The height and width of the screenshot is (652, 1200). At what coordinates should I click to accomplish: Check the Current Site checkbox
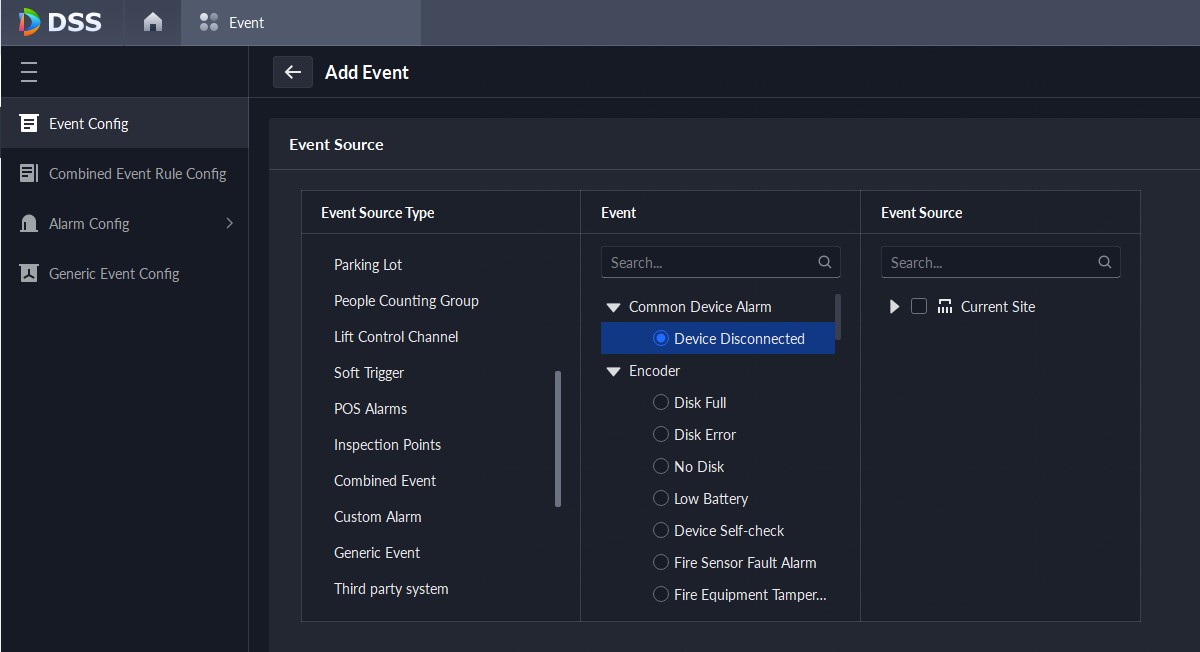pos(919,306)
